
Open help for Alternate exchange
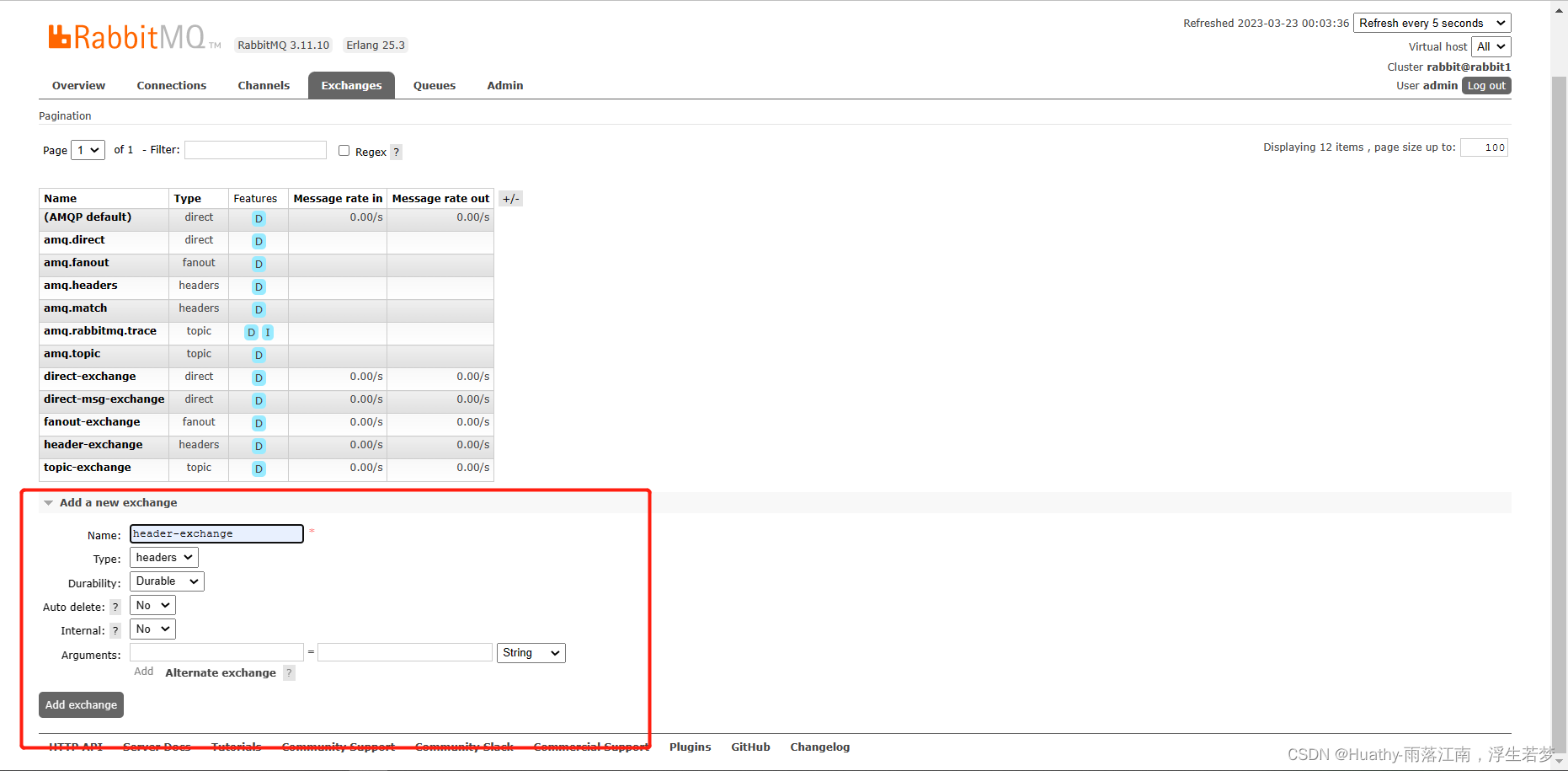(x=289, y=672)
